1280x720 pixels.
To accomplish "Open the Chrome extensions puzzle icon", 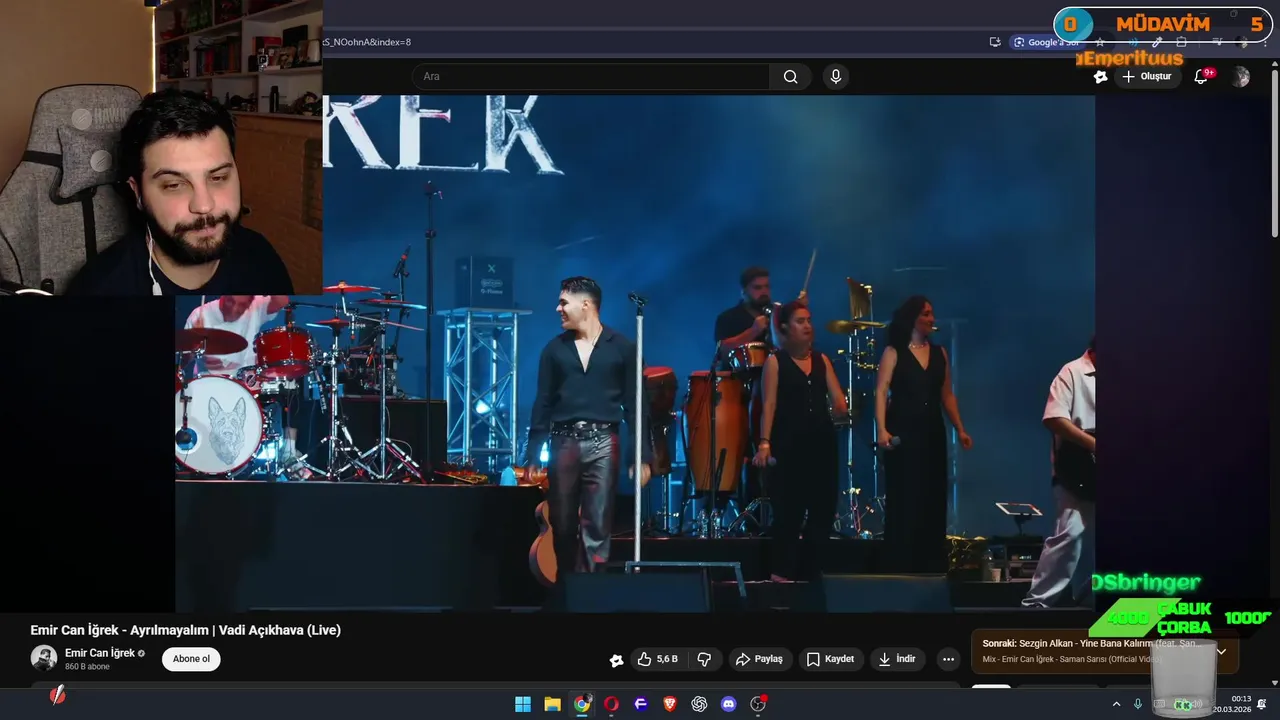I will tap(1181, 42).
